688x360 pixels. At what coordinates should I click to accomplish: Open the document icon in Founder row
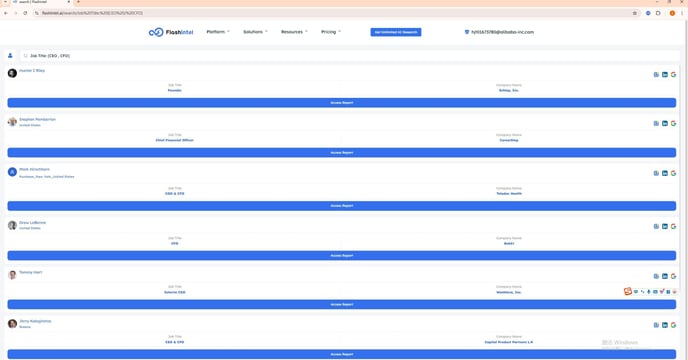[656, 75]
